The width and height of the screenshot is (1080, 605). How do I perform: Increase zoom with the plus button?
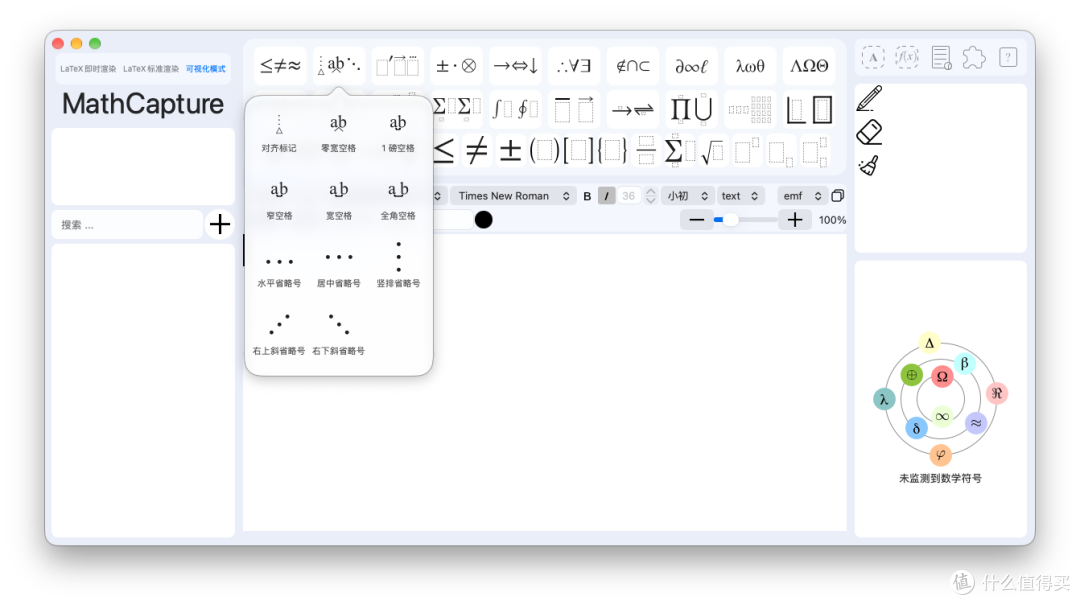(x=795, y=220)
